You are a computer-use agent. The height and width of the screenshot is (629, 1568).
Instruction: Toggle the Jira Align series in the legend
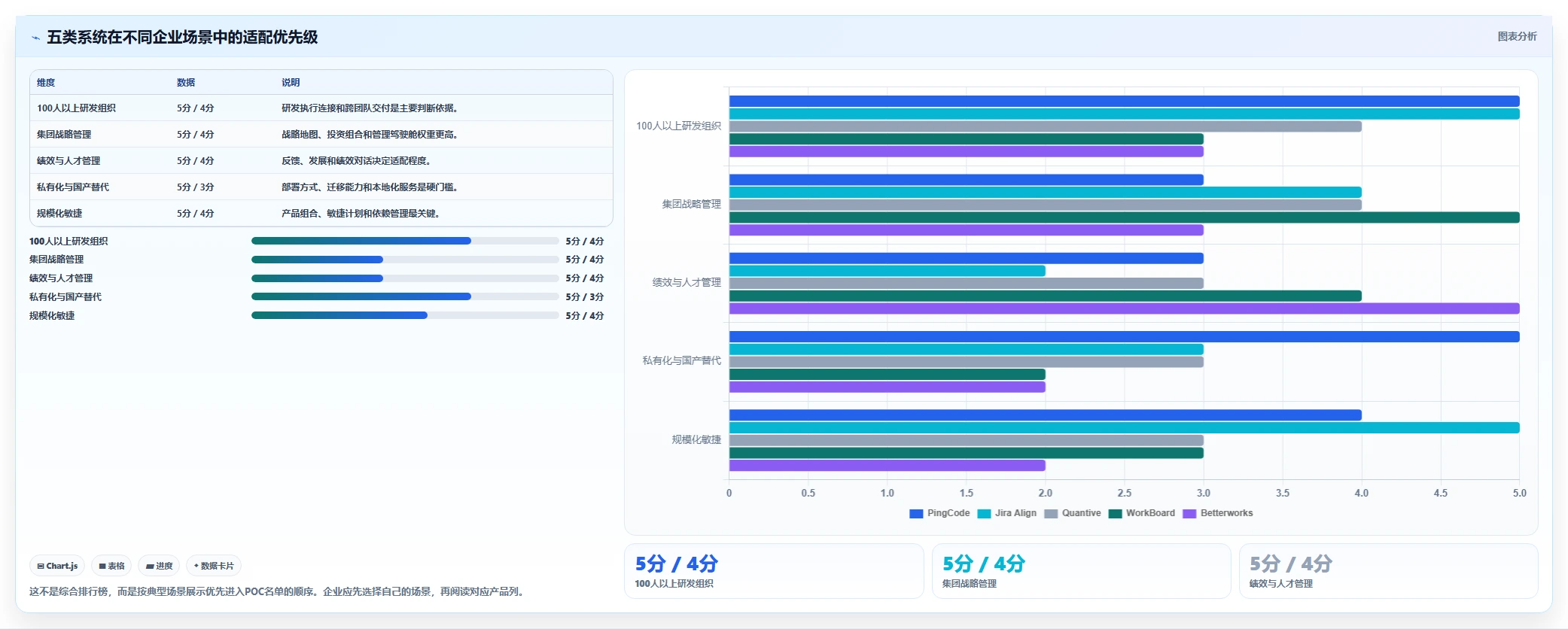pyautogui.click(x=1006, y=513)
